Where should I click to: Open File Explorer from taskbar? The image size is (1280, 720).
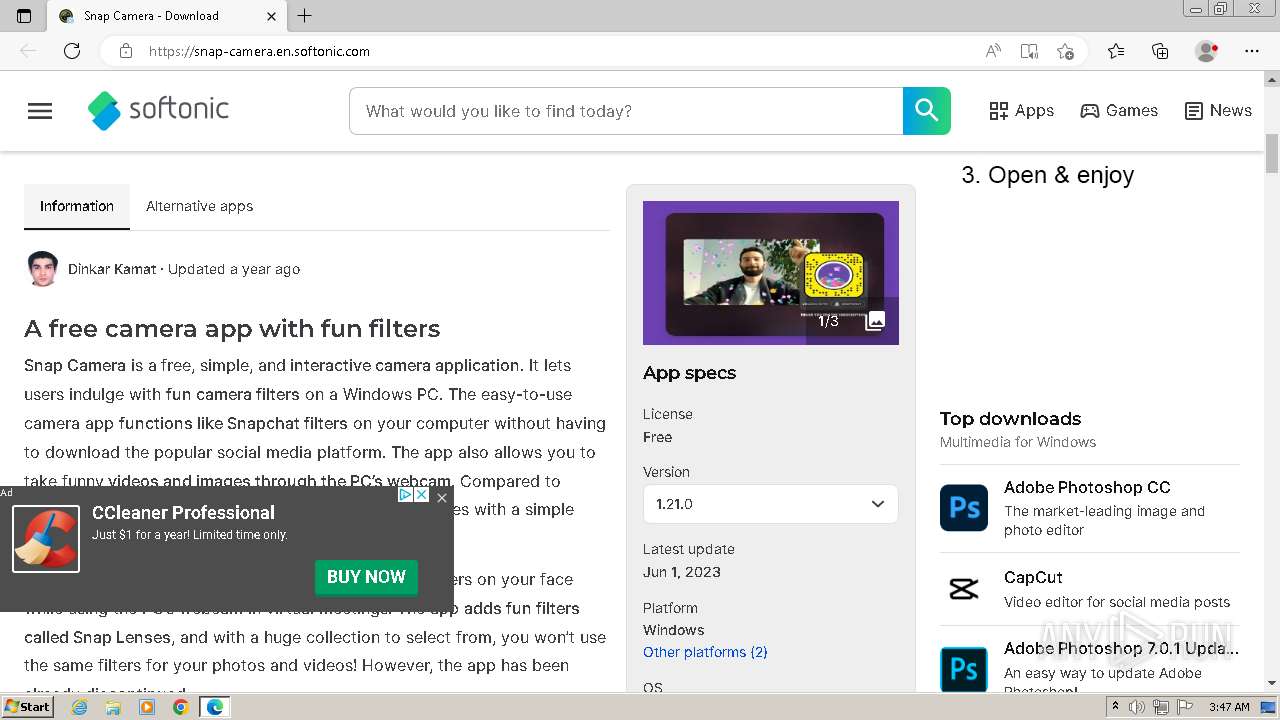113,707
